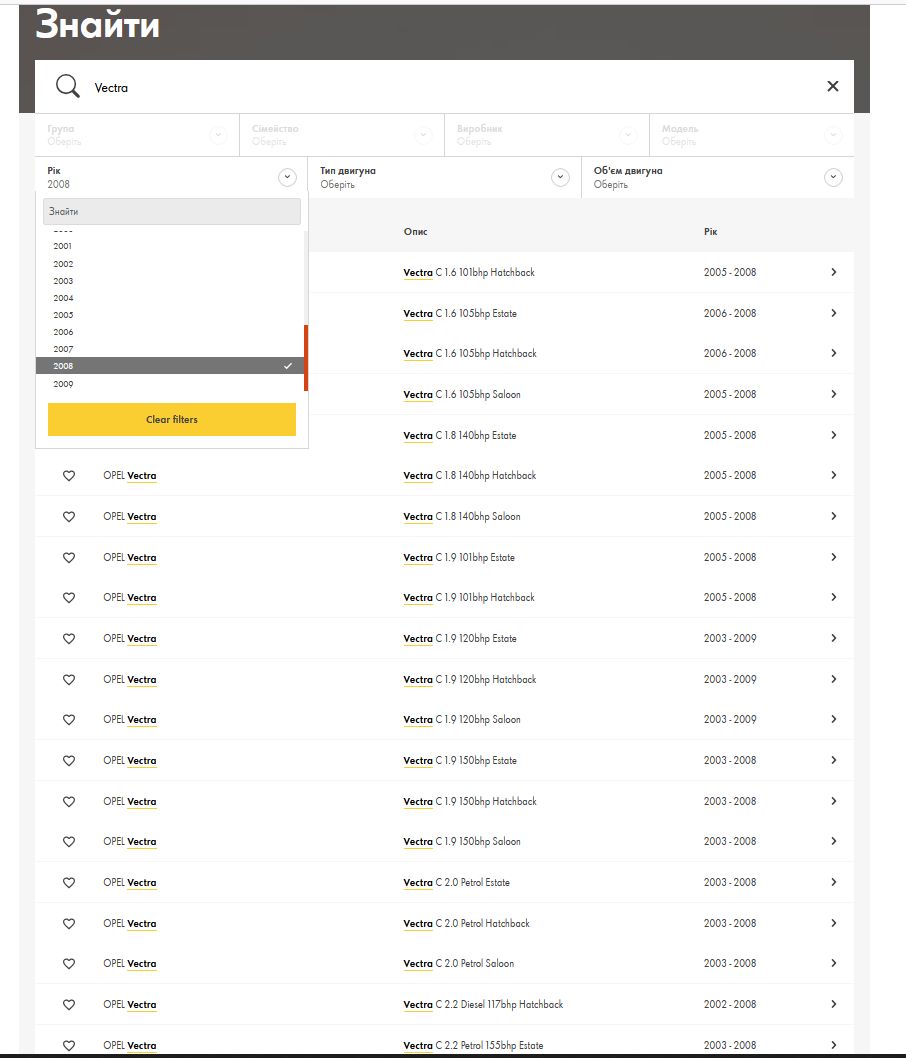
Task: Click the year filter Знайти field
Action: coord(172,211)
